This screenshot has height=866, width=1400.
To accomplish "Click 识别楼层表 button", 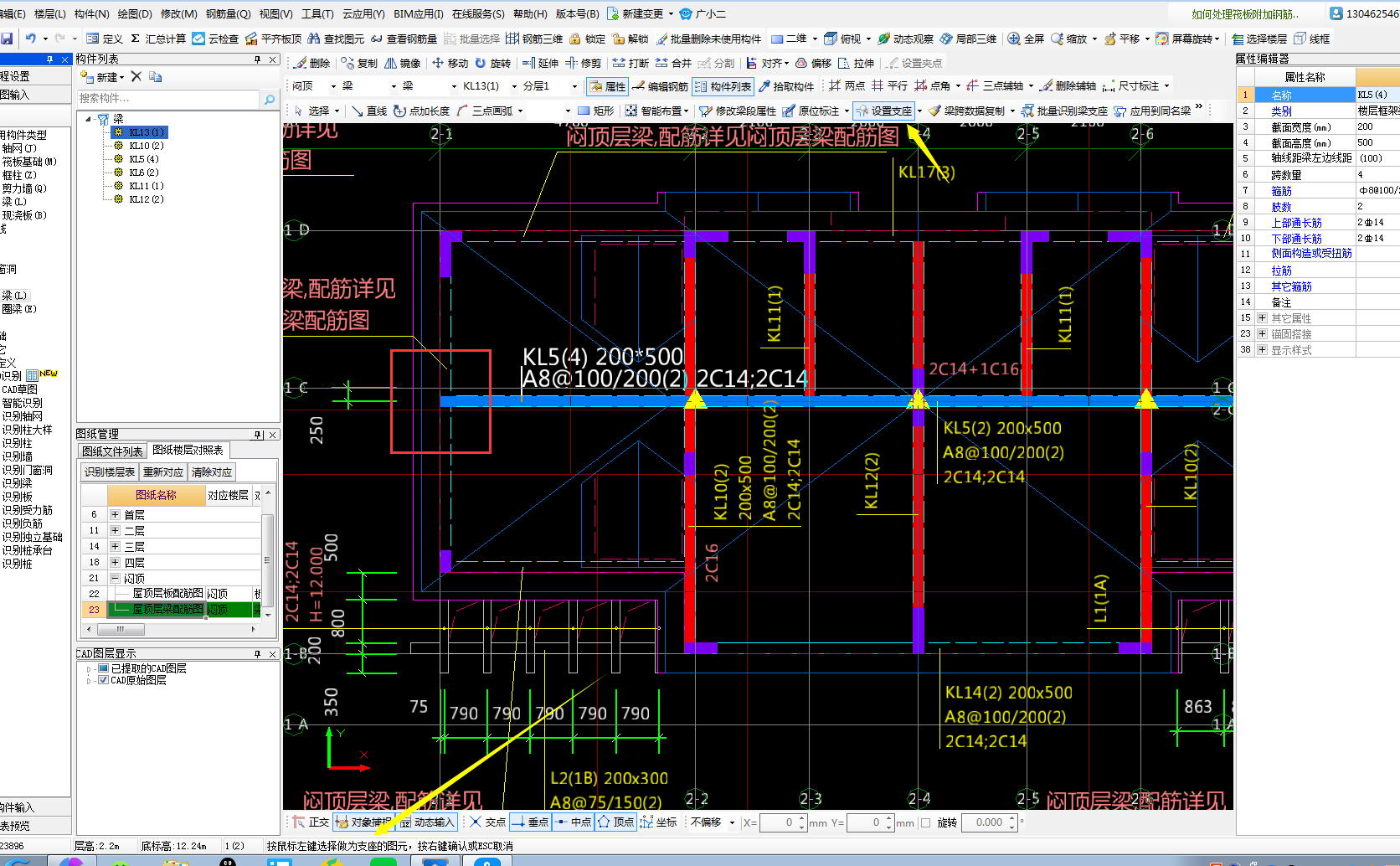I will (110, 472).
